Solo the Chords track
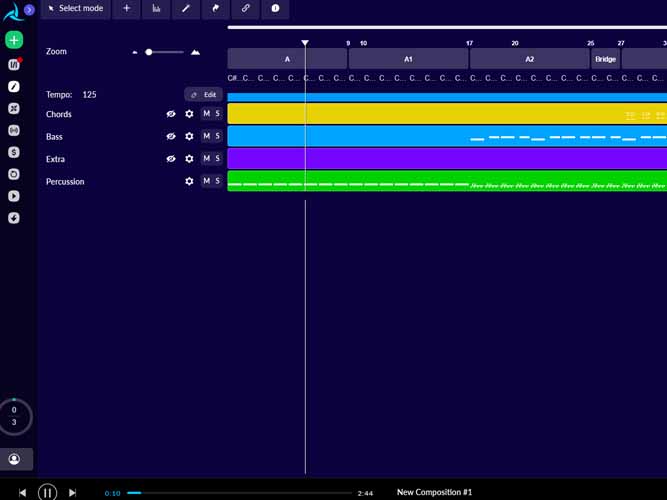 pyautogui.click(x=217, y=114)
